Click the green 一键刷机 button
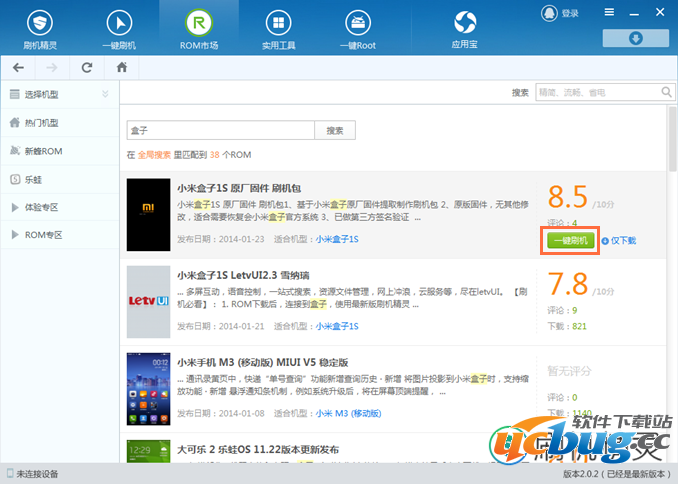The height and width of the screenshot is (484, 678). click(x=570, y=240)
